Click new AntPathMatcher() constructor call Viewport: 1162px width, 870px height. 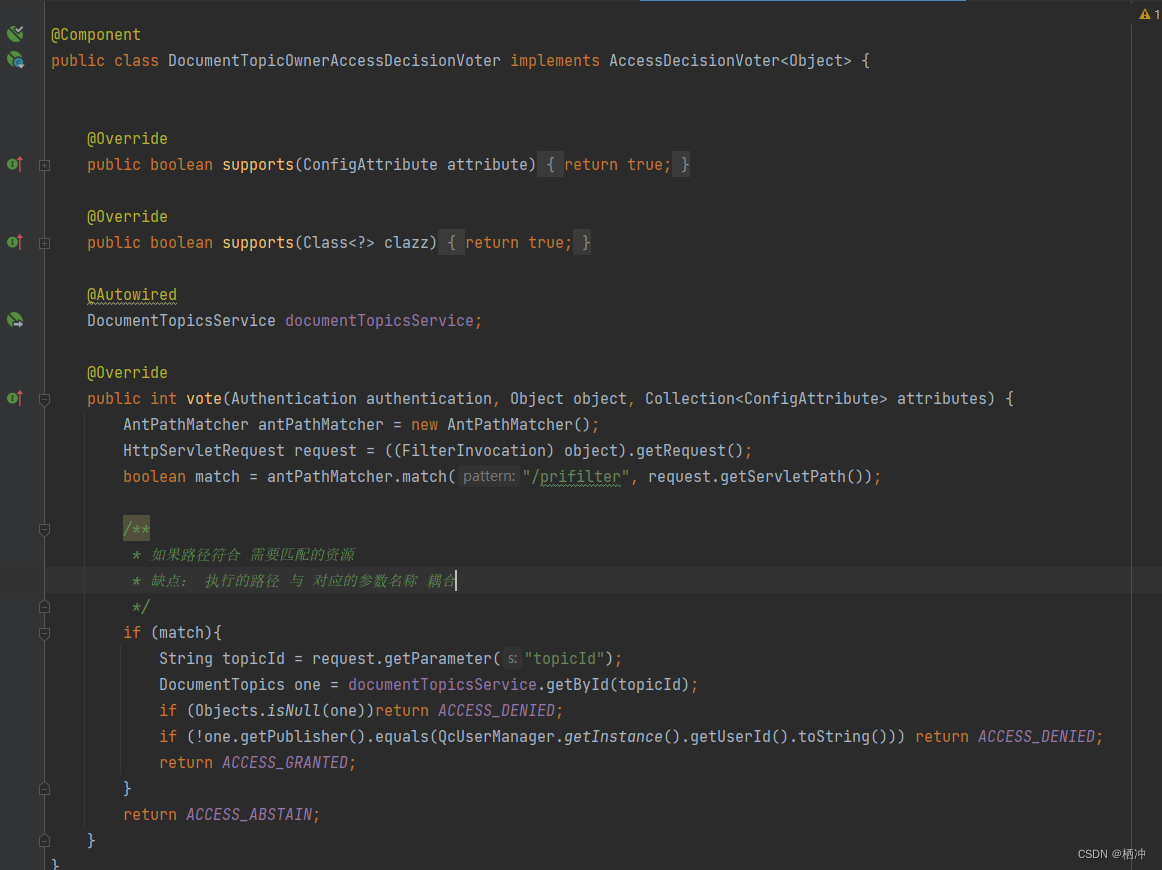(x=501, y=424)
